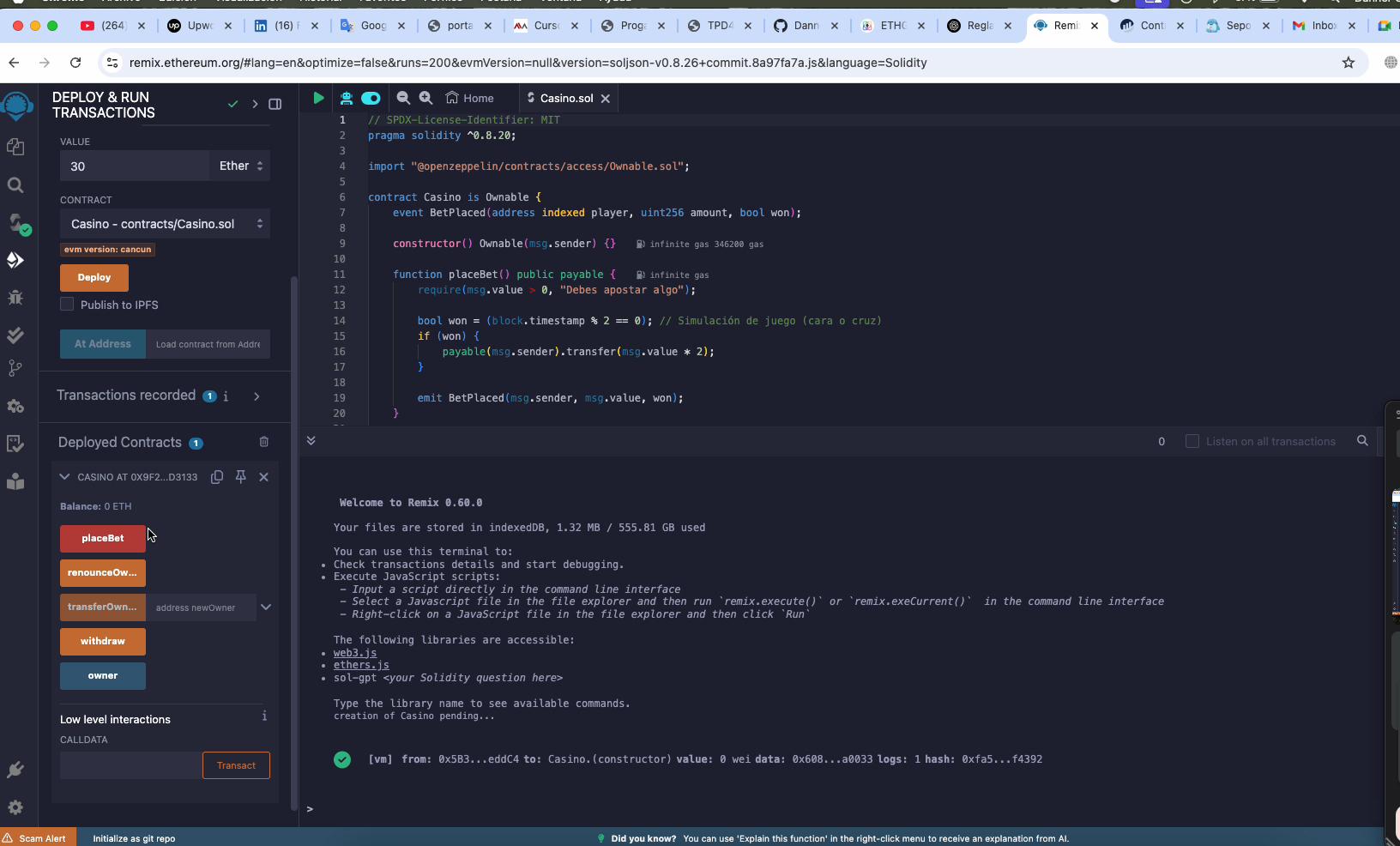Expand the transferOwnership parameters chevron

click(x=266, y=607)
